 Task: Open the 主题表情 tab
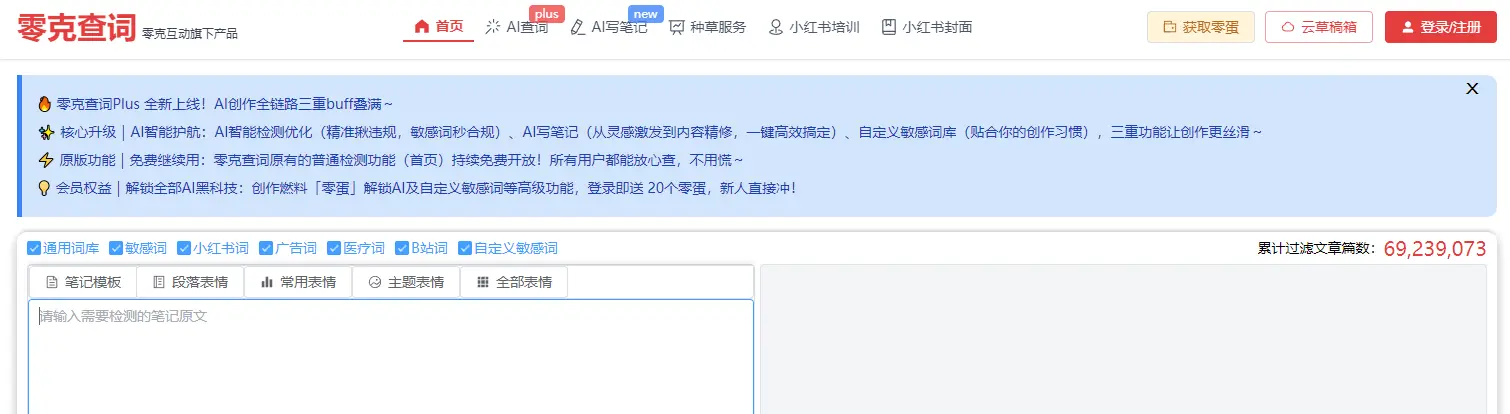tap(405, 282)
